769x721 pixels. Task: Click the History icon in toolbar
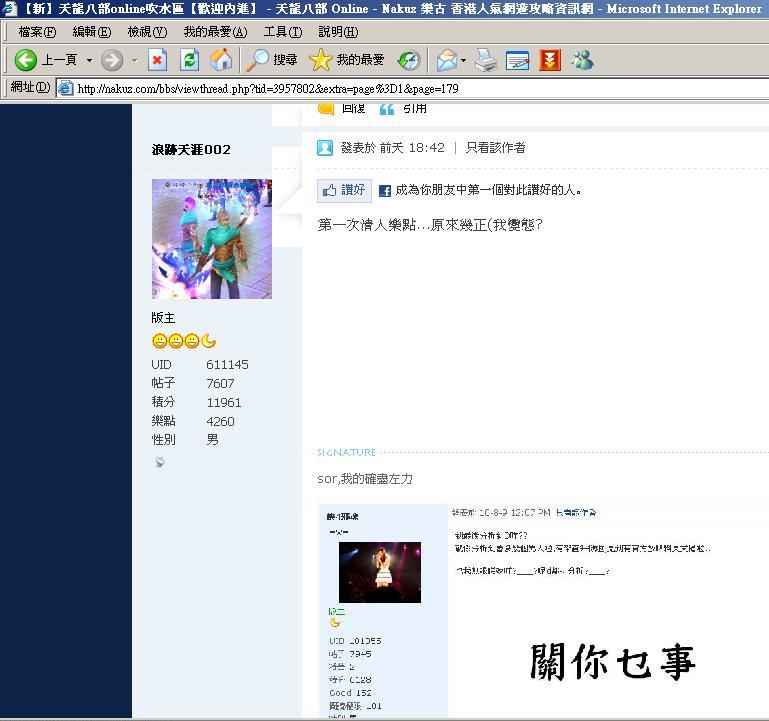tap(408, 60)
